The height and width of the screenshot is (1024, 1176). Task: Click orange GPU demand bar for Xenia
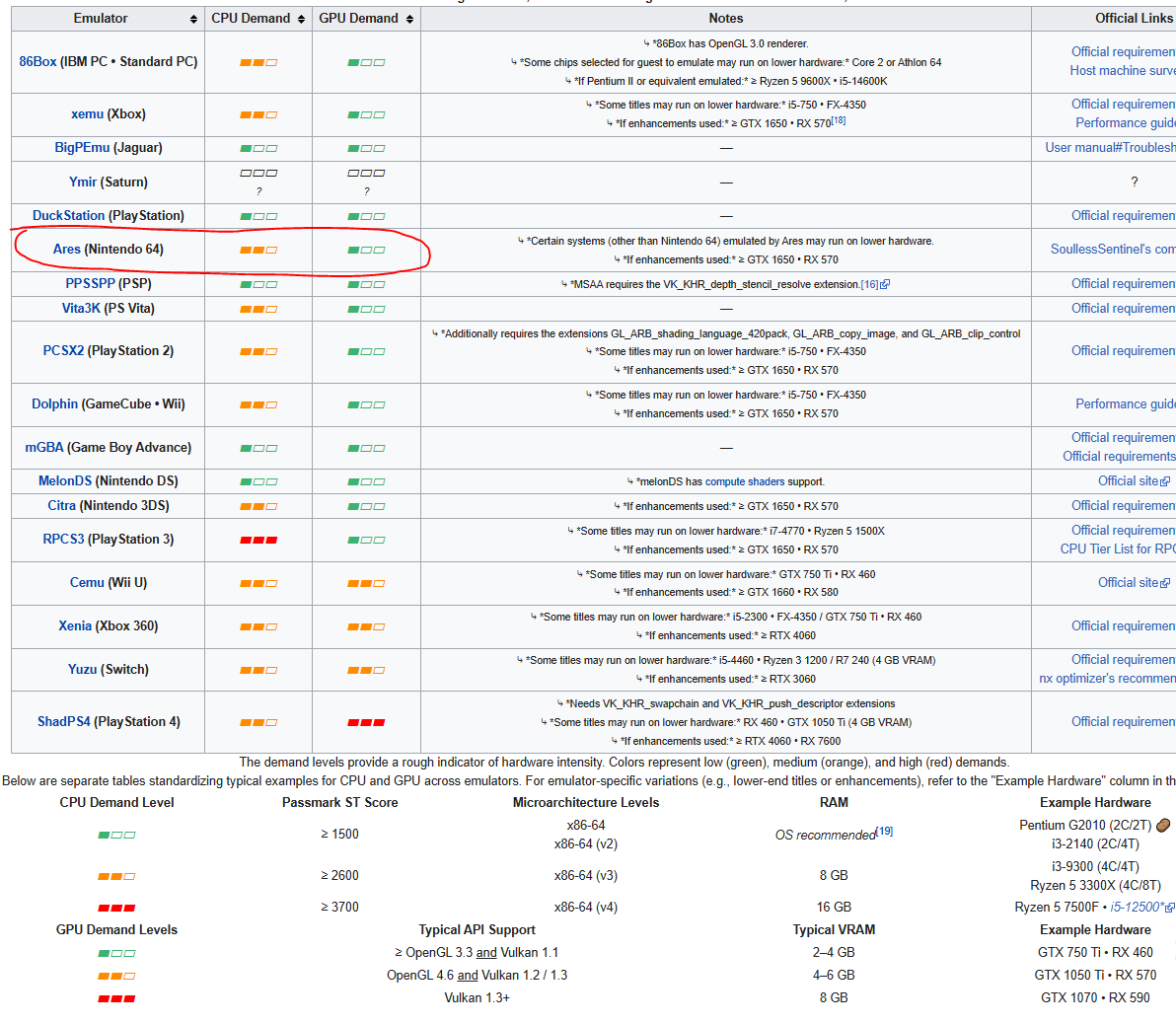pyautogui.click(x=366, y=627)
